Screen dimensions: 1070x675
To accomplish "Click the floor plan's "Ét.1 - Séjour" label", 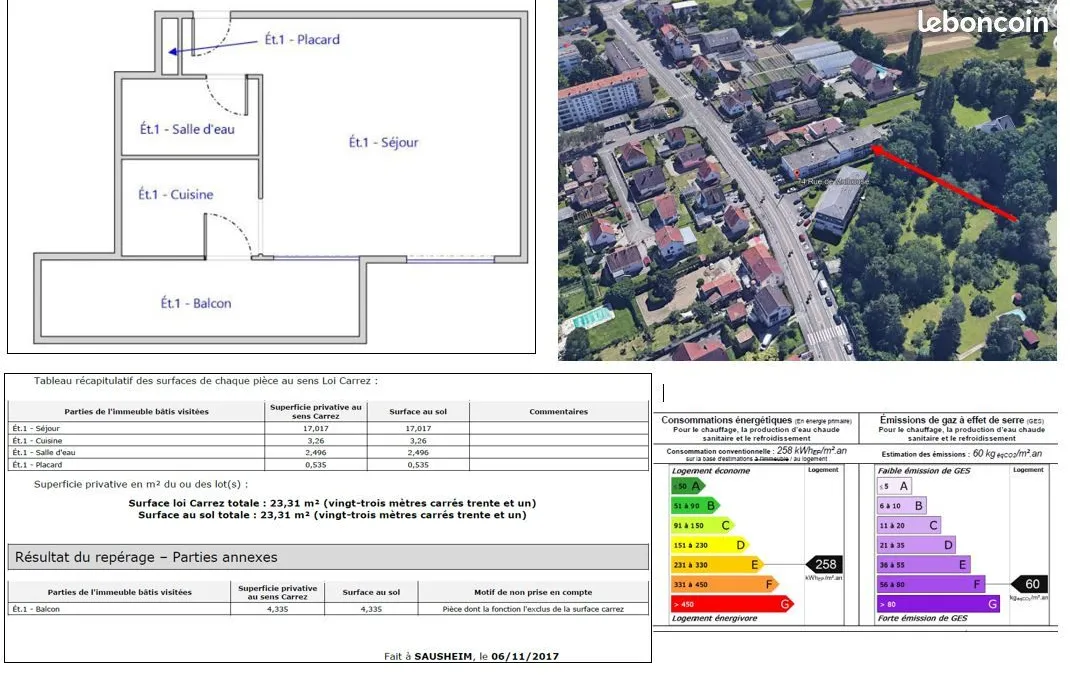I will tap(384, 142).
